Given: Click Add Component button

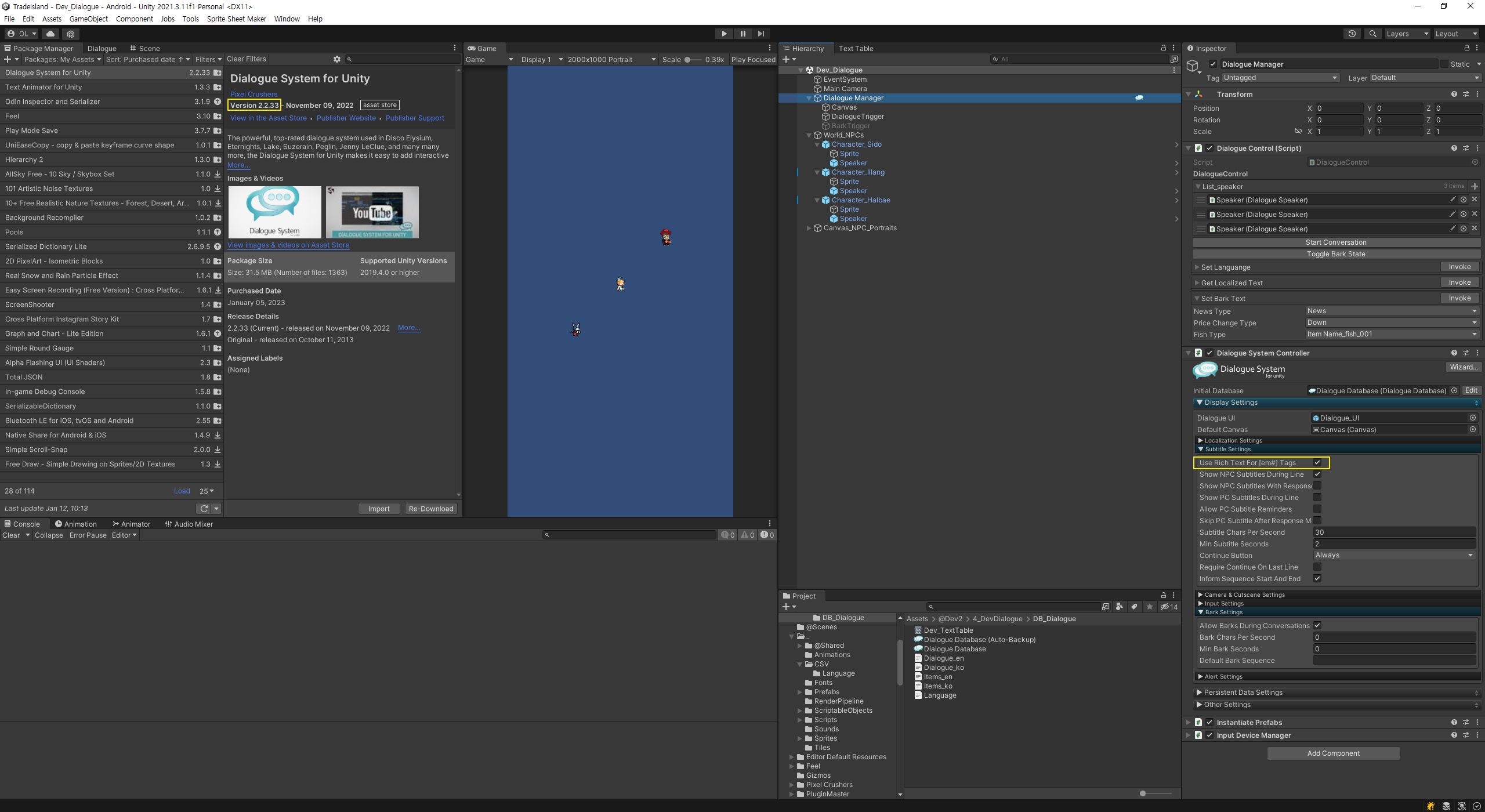Looking at the screenshot, I should pyautogui.click(x=1334, y=753).
